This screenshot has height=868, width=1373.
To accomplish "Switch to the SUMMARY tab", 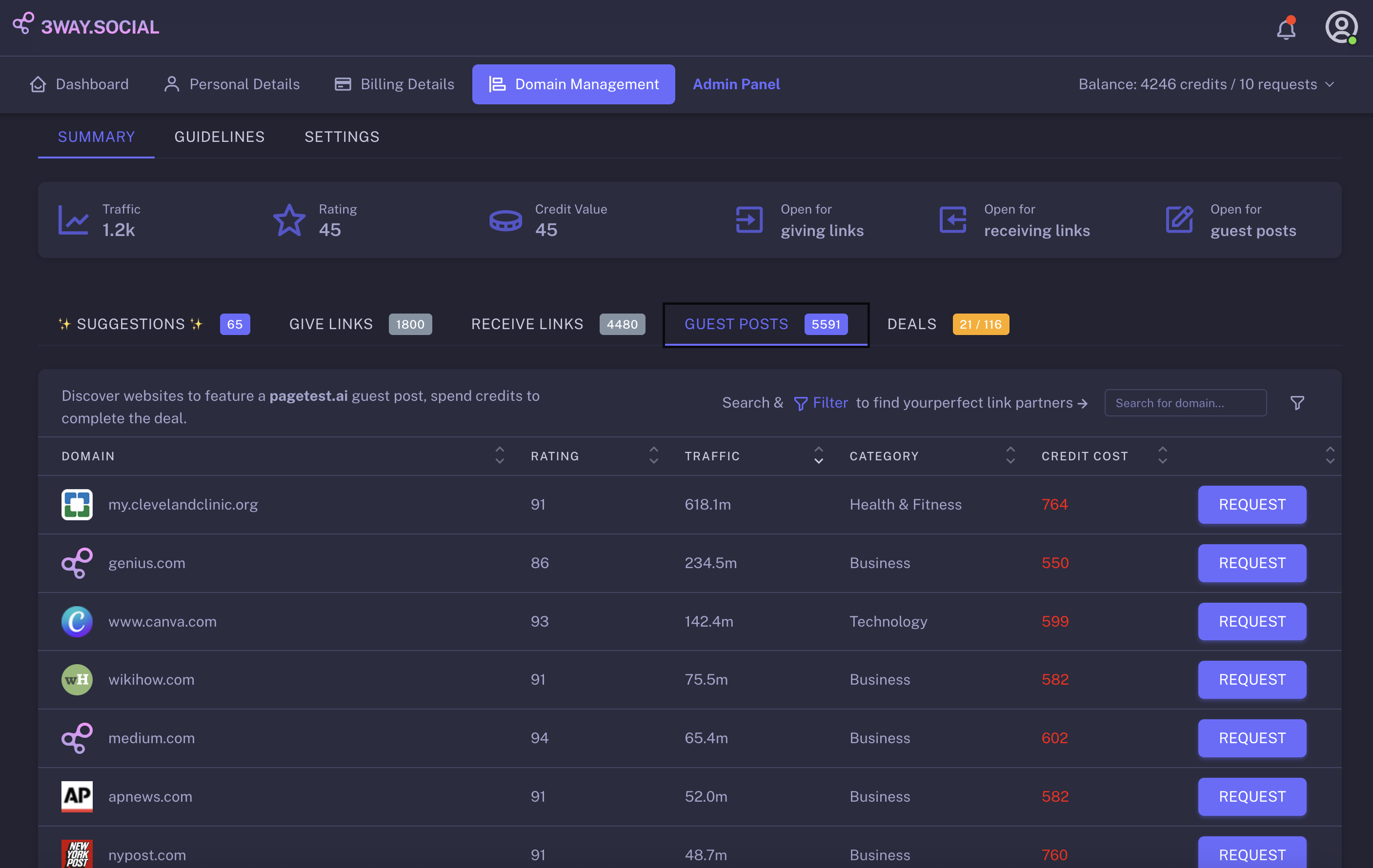I will pyautogui.click(x=96, y=137).
